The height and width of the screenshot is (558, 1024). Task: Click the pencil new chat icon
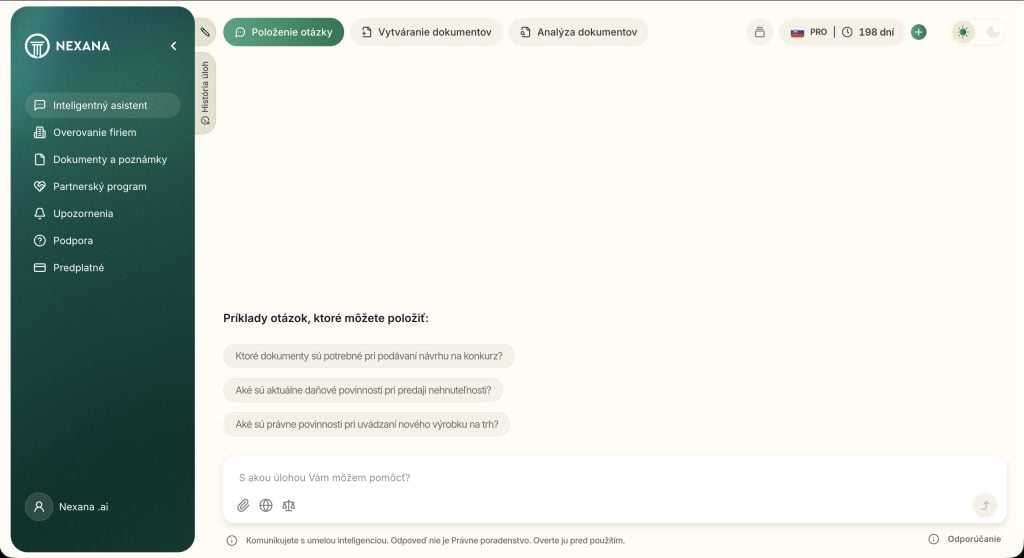coord(205,32)
